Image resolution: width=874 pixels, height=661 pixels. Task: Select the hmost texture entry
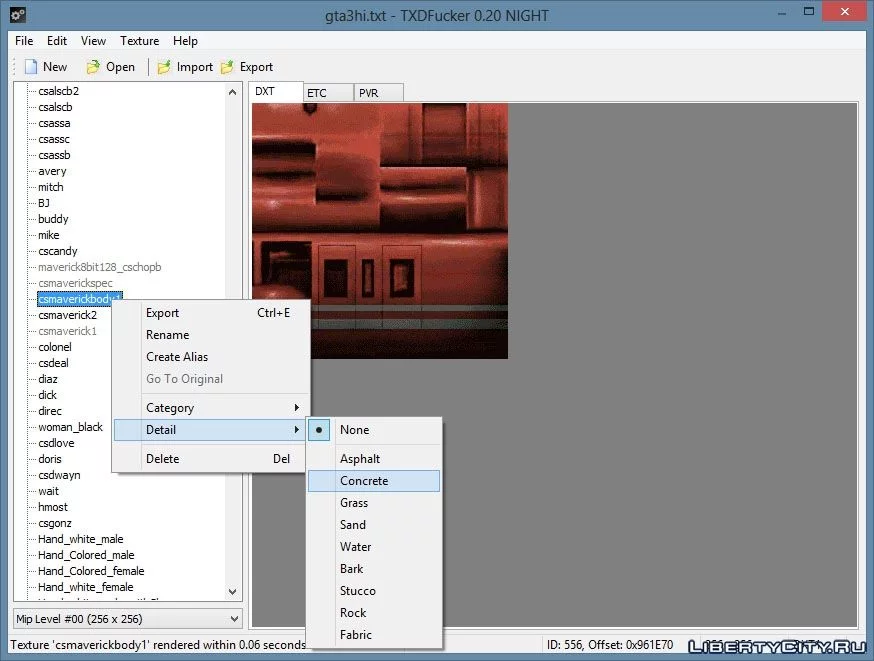(53, 507)
